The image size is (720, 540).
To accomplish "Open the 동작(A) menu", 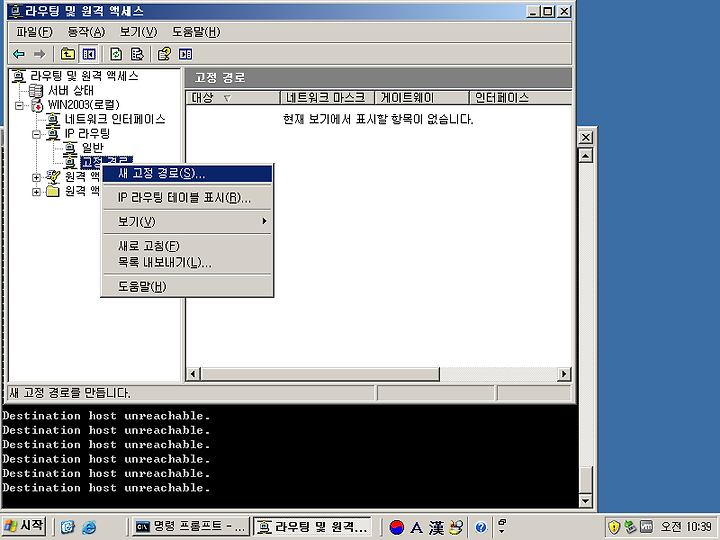I will click(86, 32).
